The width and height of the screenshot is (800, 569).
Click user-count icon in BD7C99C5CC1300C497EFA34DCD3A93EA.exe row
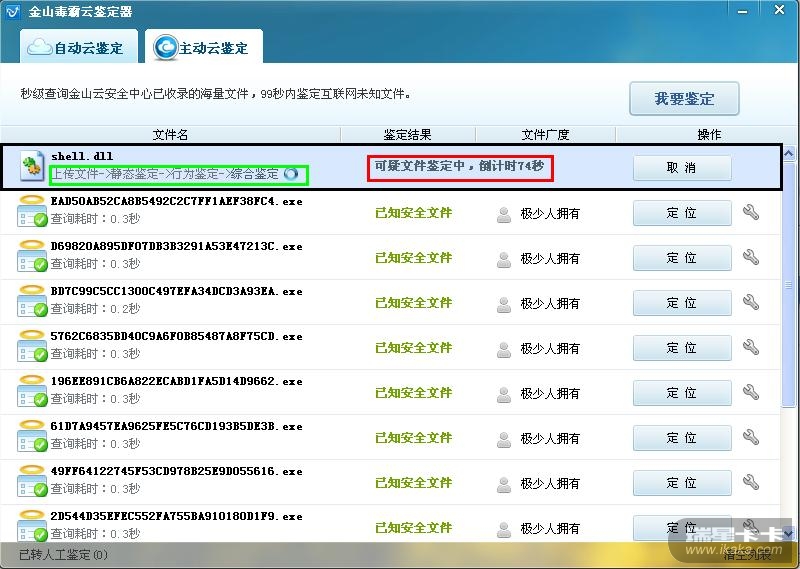(504, 305)
